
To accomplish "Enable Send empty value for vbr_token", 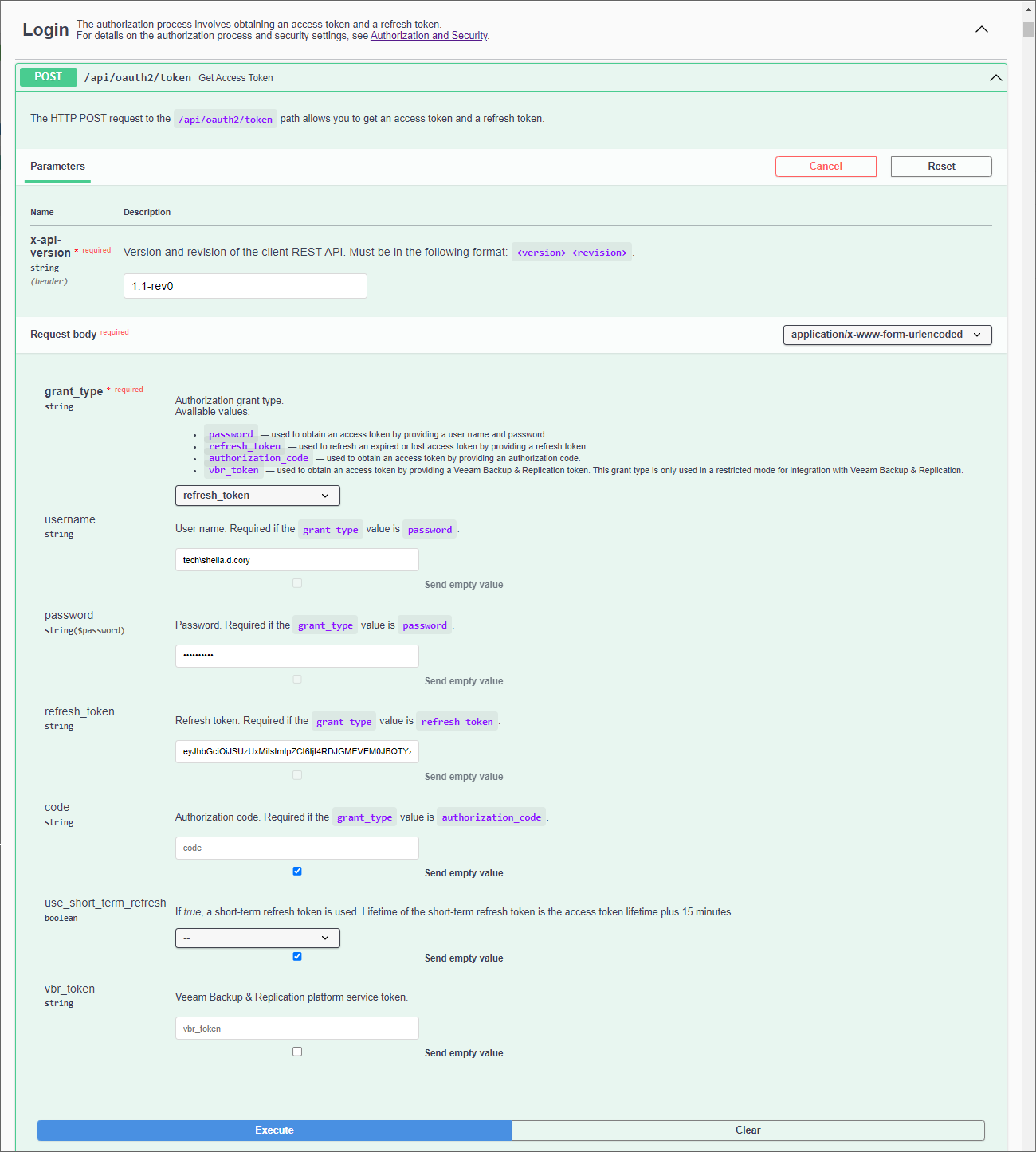I will (297, 1052).
